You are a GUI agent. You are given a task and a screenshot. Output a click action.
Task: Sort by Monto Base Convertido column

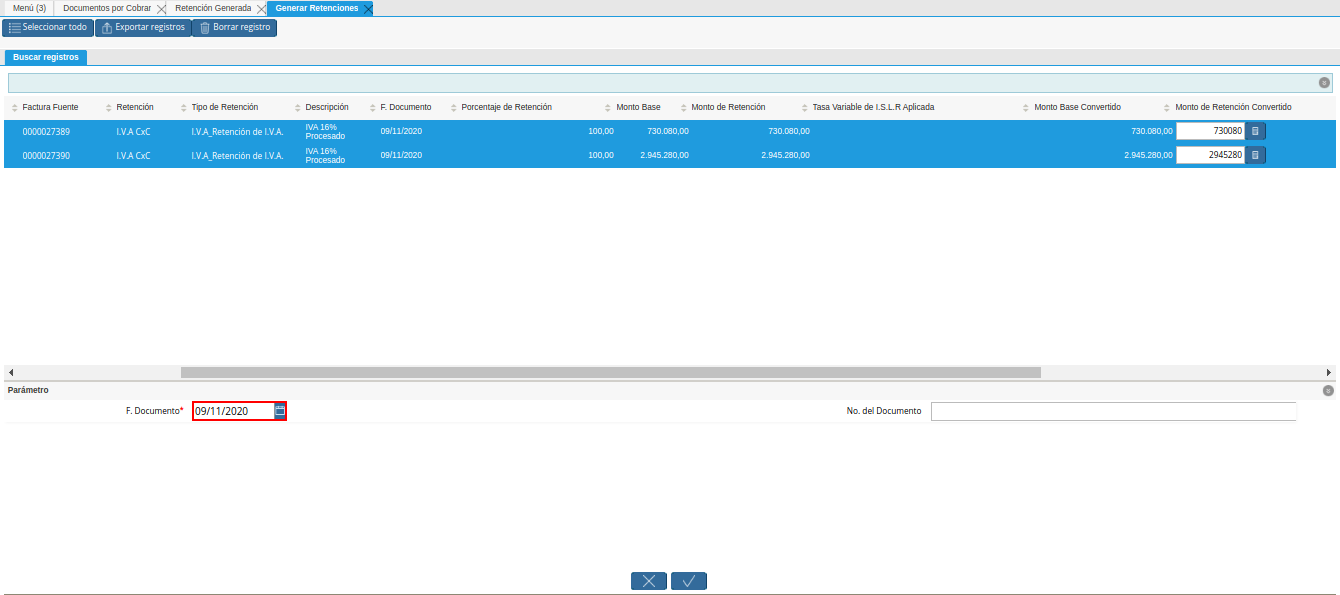tap(1077, 107)
